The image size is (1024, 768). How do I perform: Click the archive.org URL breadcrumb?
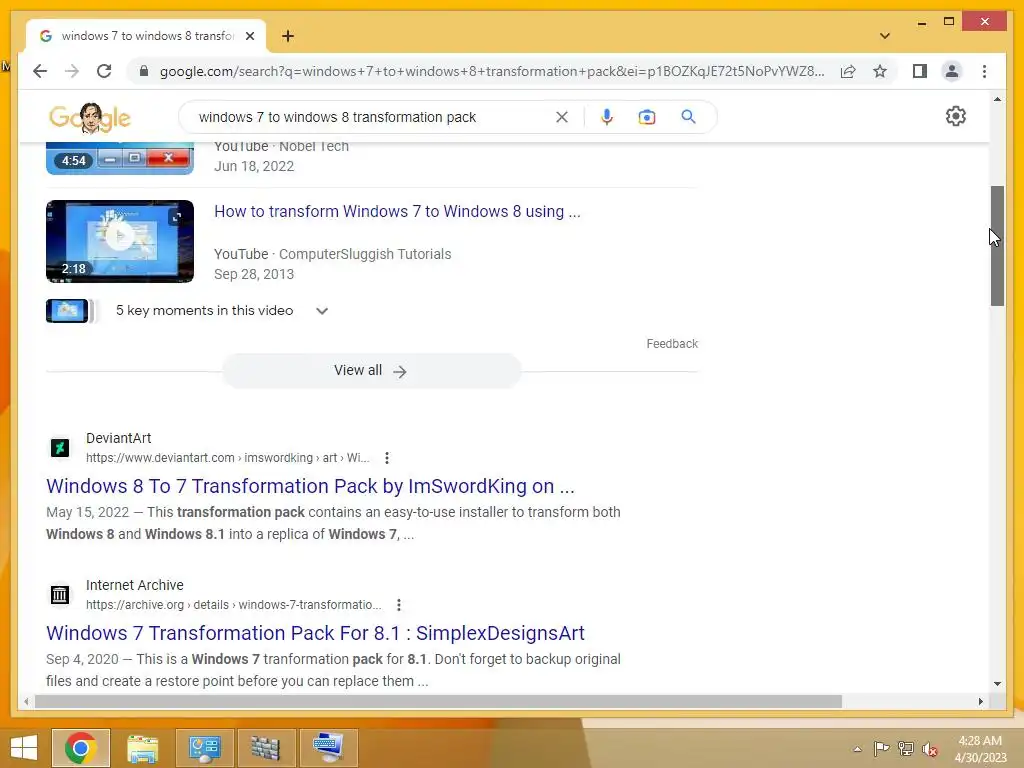pos(234,605)
